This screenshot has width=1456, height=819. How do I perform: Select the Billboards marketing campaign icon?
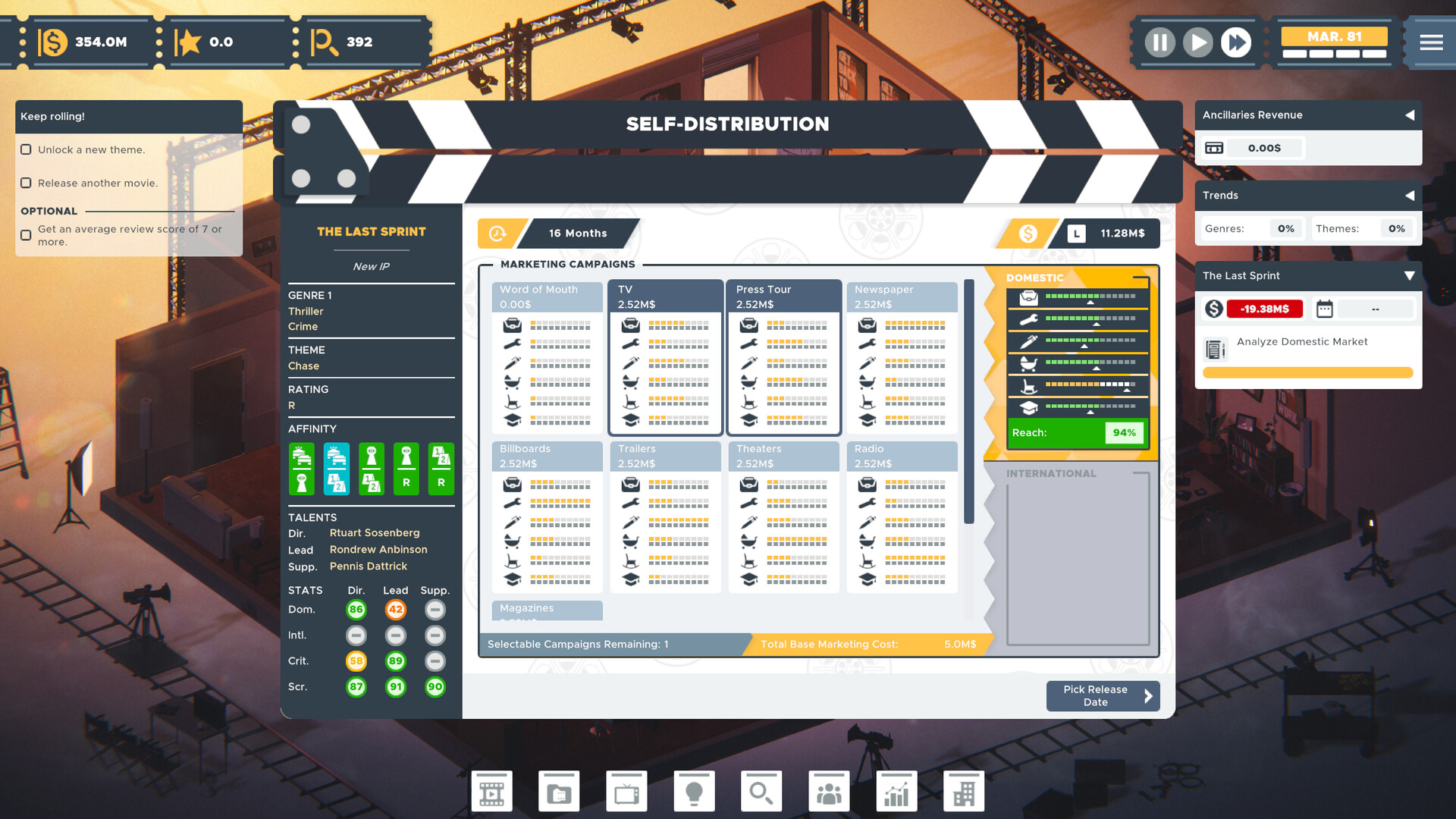click(547, 455)
